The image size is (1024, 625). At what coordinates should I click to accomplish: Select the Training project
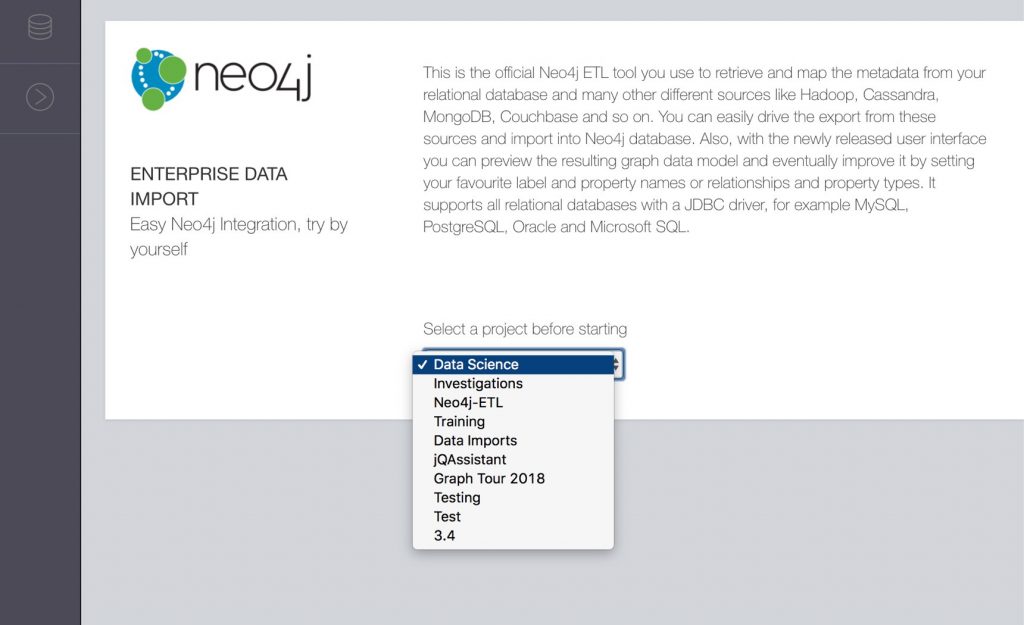click(459, 421)
